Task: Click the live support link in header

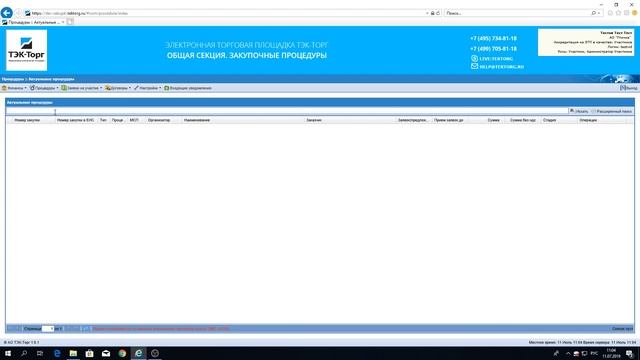Action: pyautogui.click(x=492, y=59)
